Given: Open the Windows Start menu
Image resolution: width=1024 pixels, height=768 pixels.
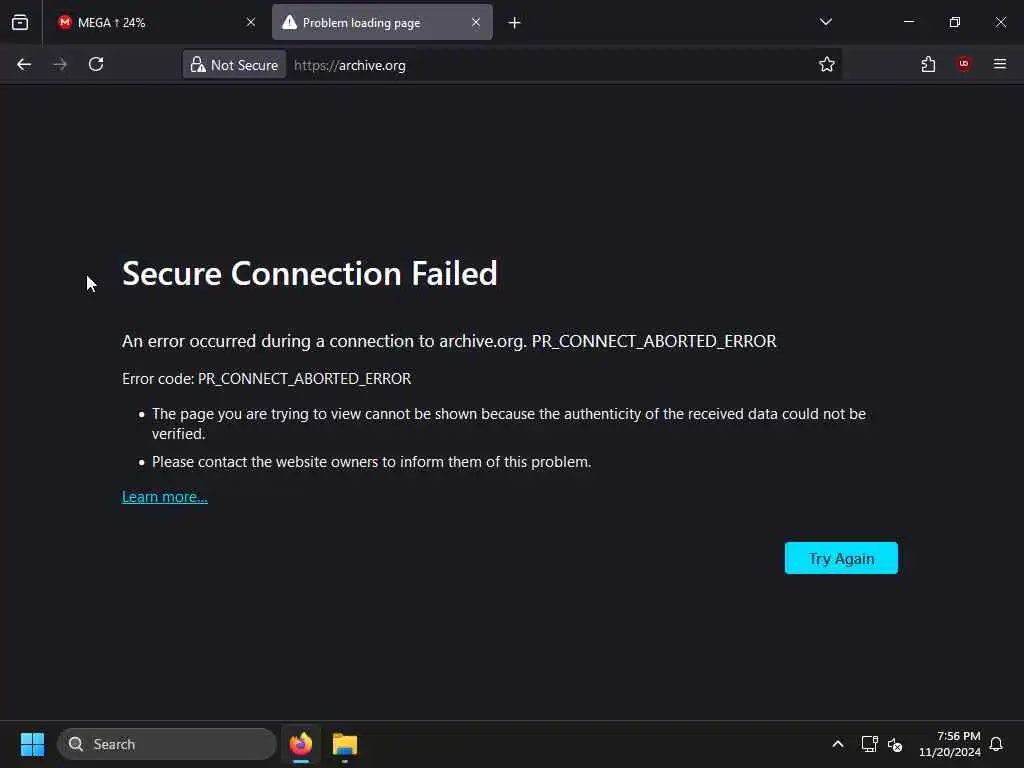Looking at the screenshot, I should coord(32,744).
